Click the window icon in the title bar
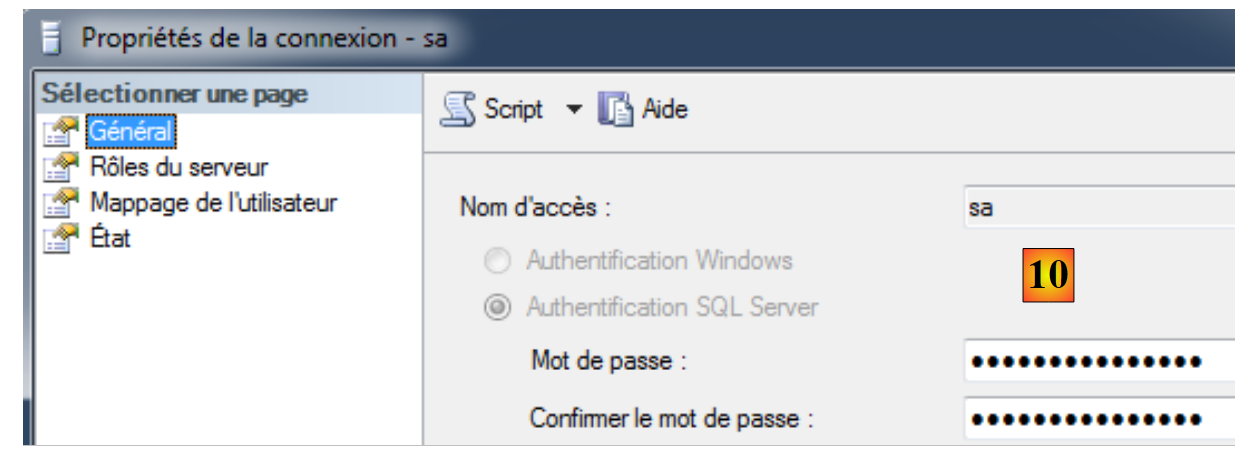1260x473 pixels. [x=52, y=39]
